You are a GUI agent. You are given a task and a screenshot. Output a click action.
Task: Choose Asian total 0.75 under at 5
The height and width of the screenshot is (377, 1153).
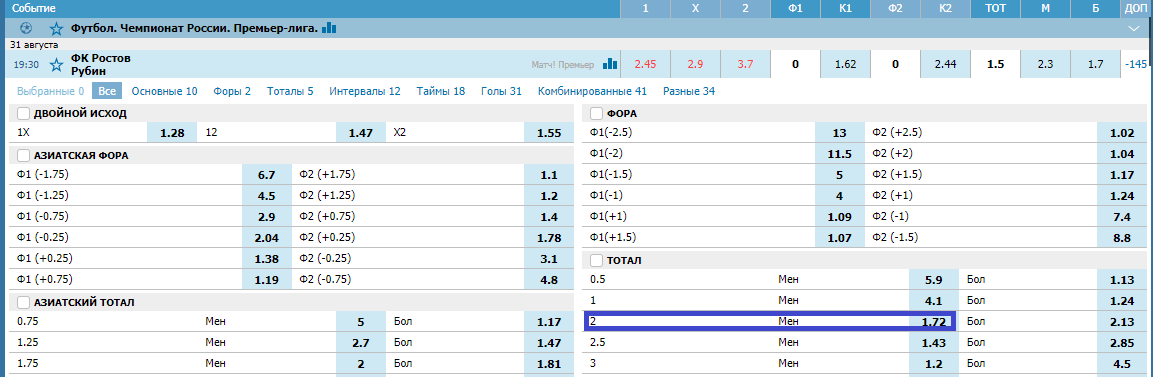pos(360,321)
